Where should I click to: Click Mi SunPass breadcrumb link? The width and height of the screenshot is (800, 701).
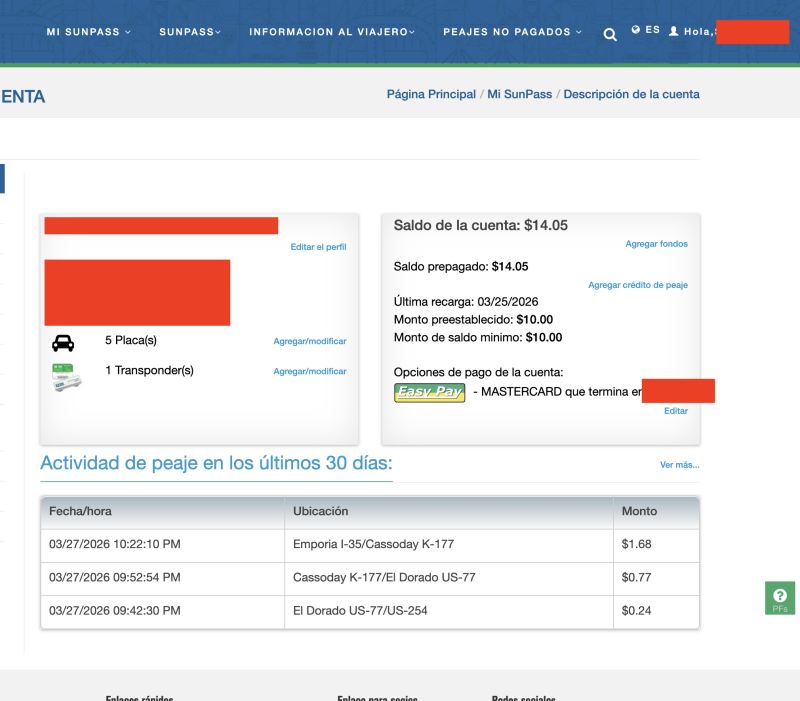tap(519, 94)
